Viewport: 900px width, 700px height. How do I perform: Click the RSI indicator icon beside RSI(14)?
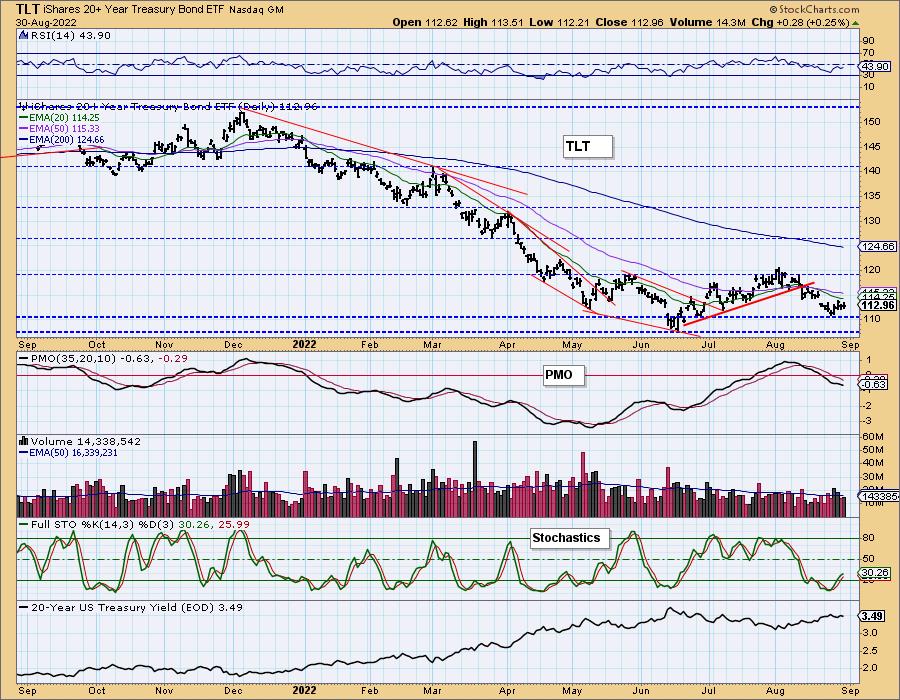tap(23, 36)
